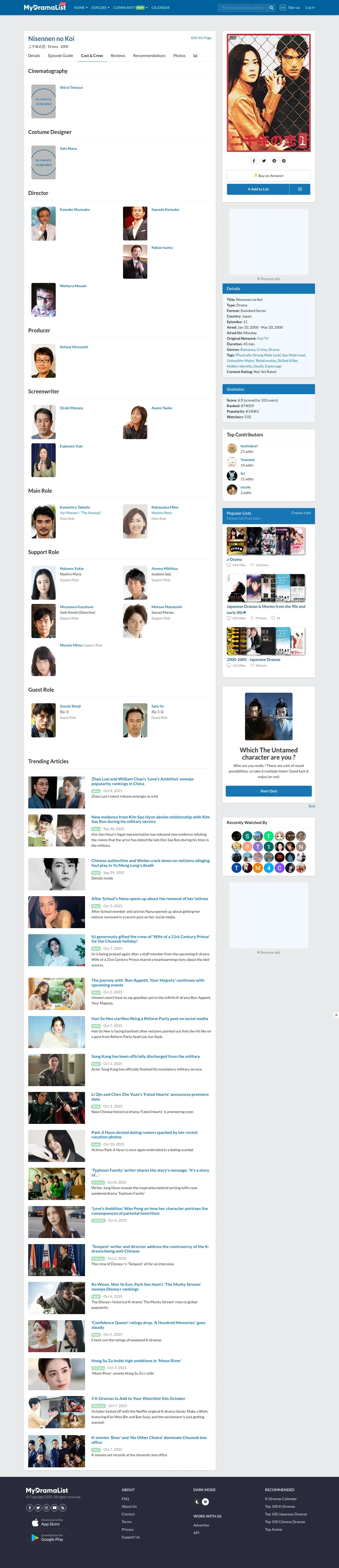The width and height of the screenshot is (339, 1568).
Task: Click Sign up in header
Action: [x=294, y=8]
